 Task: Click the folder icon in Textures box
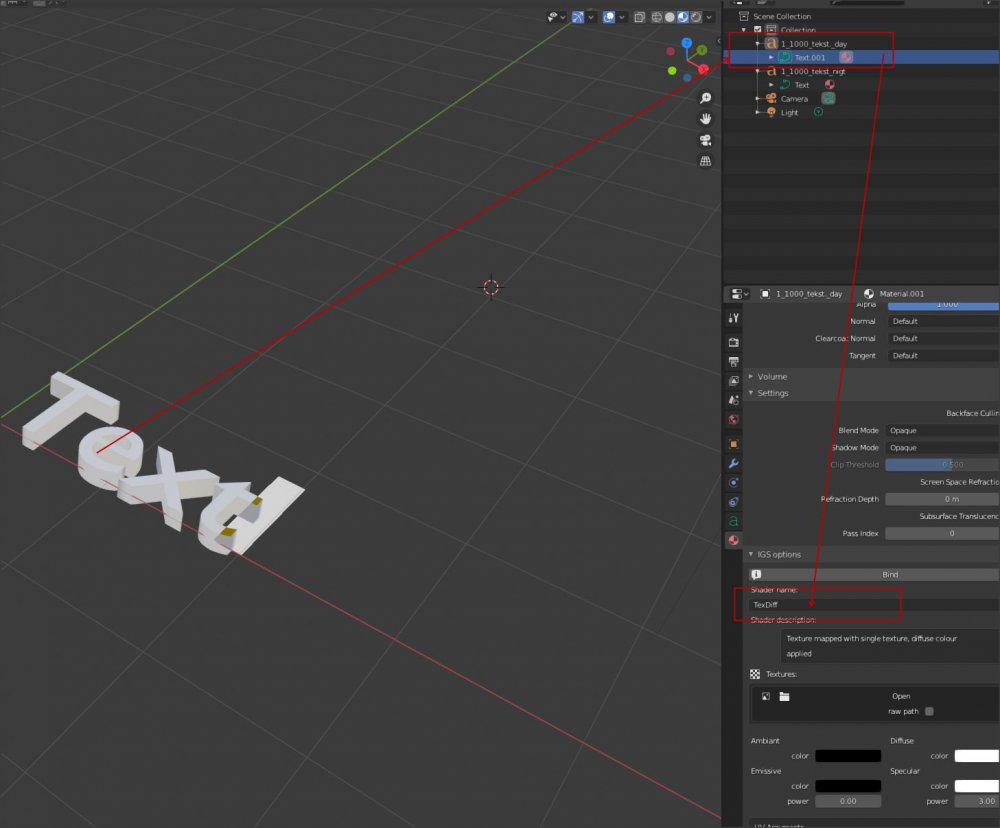785,696
